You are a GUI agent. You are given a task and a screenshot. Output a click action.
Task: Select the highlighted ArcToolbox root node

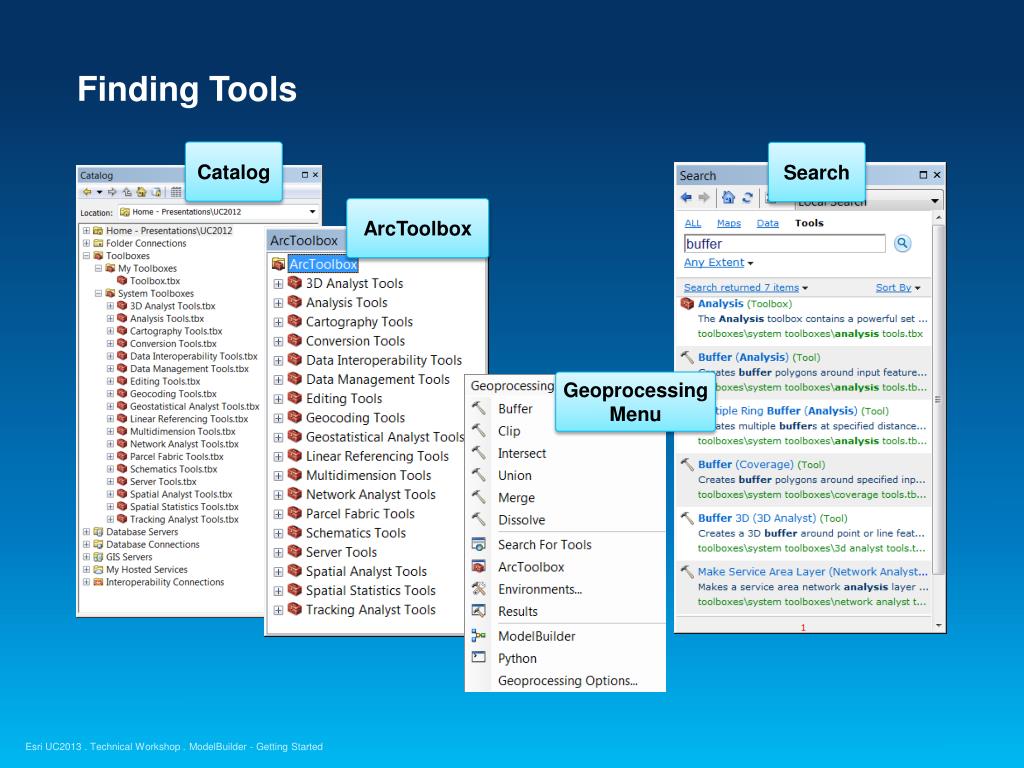[x=323, y=264]
